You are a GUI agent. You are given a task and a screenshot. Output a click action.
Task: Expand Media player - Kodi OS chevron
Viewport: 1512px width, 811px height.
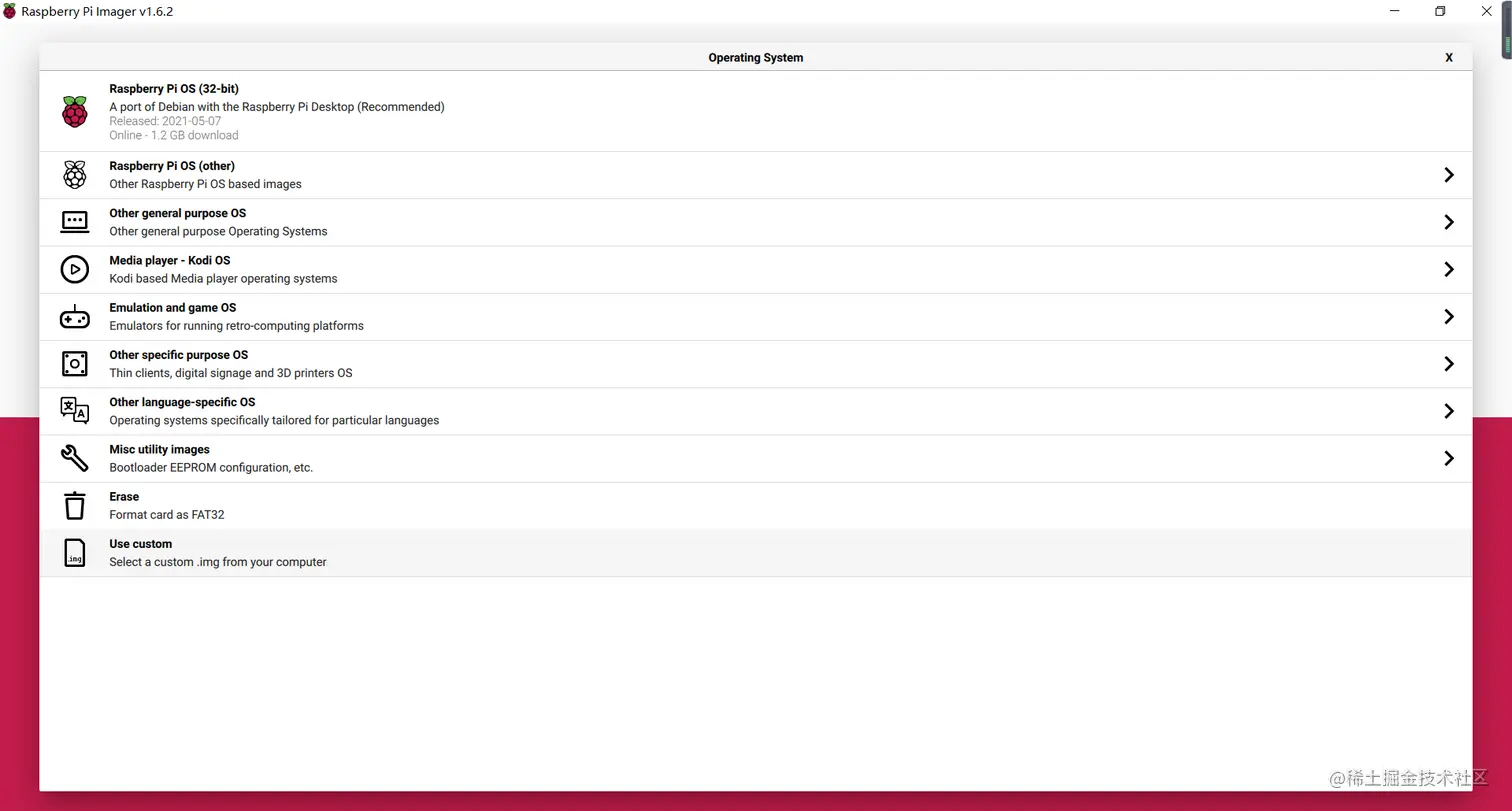[1448, 269]
